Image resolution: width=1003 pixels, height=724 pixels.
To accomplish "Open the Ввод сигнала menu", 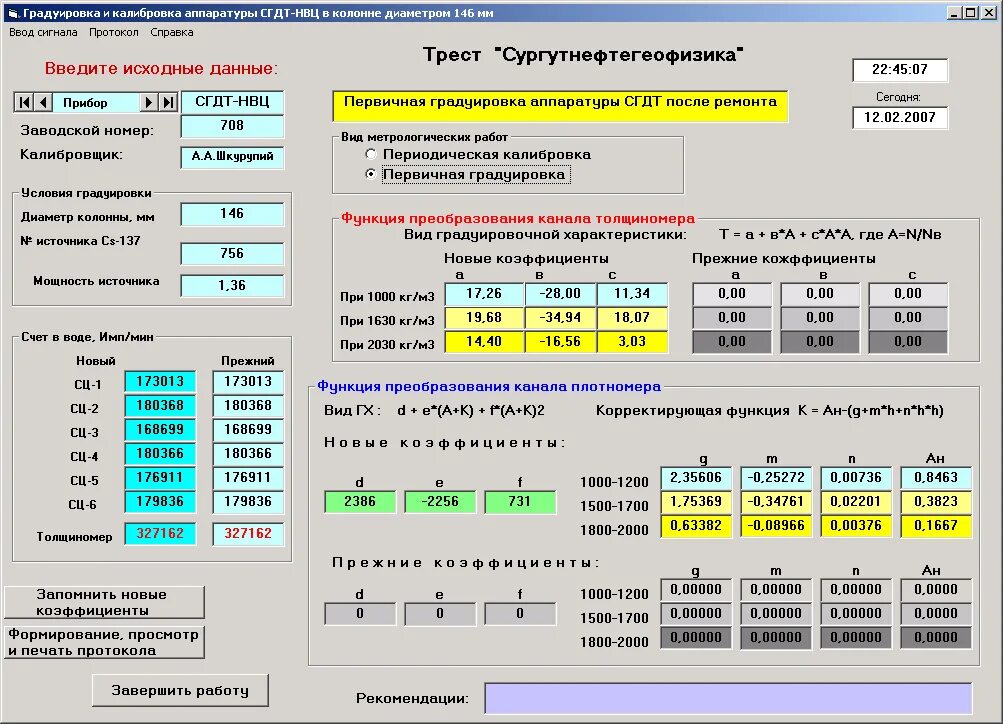I will click(x=43, y=32).
